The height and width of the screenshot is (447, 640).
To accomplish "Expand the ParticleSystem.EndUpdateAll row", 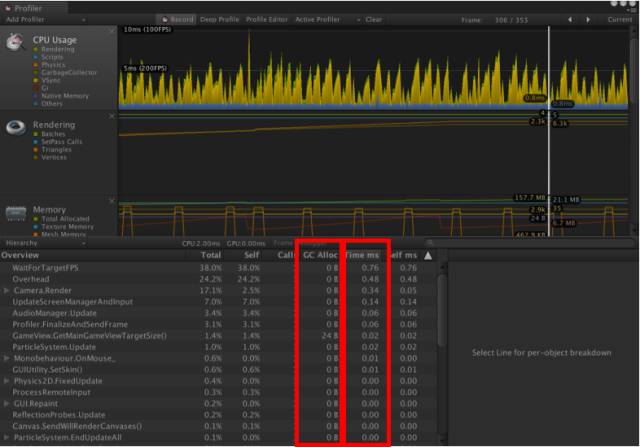I will pos(7,437).
